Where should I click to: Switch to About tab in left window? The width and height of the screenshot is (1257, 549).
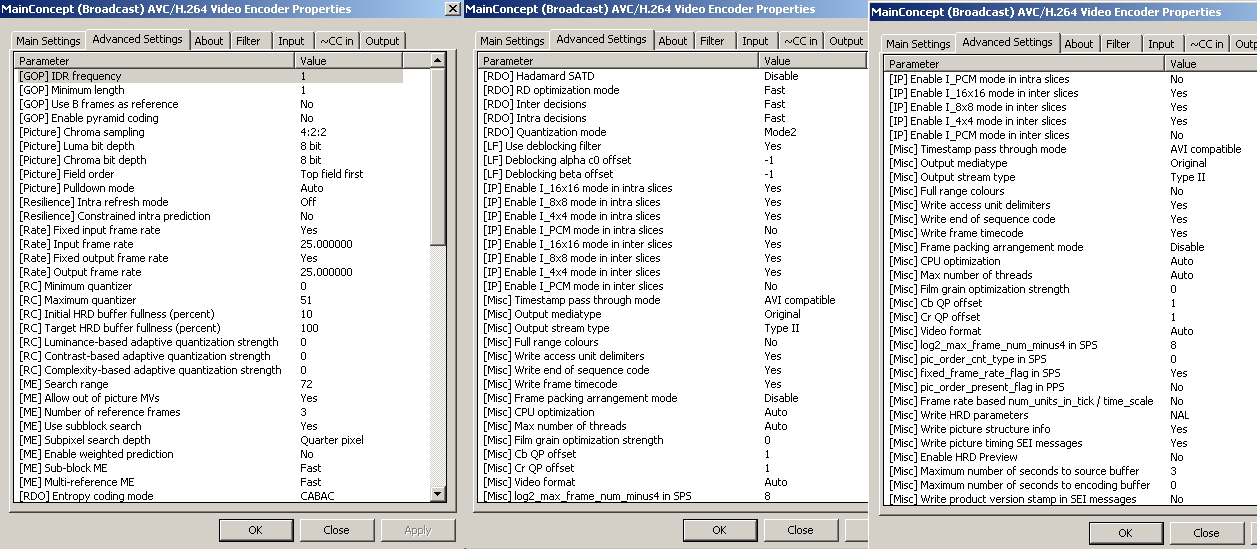pos(209,41)
